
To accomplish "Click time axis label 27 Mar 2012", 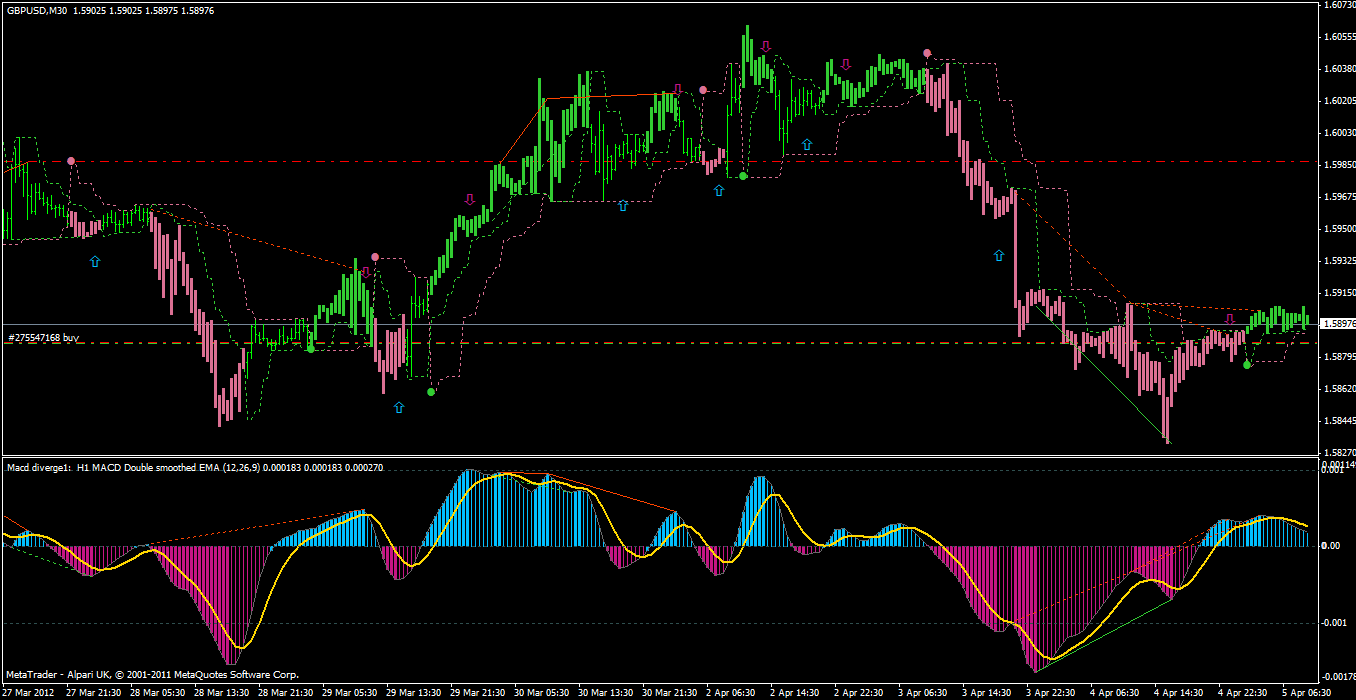I will (x=28, y=692).
